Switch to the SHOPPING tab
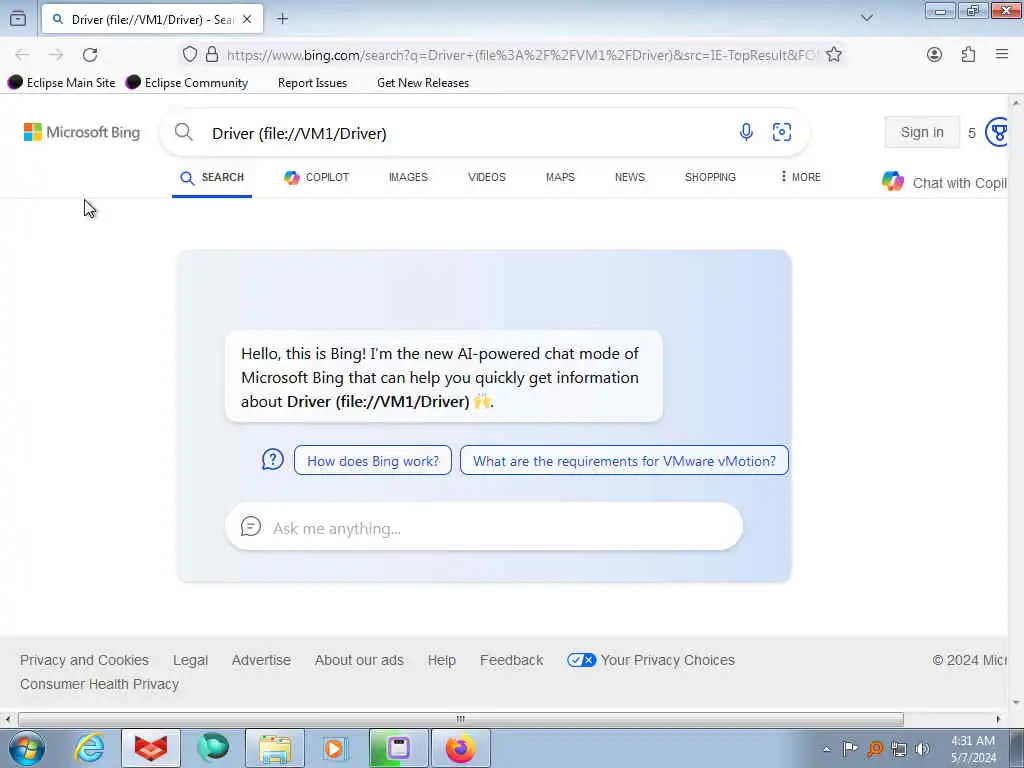Screen dimensions: 1024x768 point(710,178)
